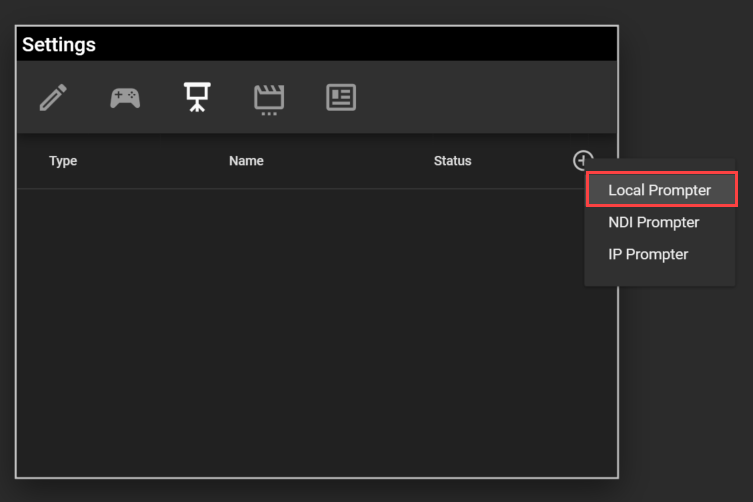753x502 pixels.
Task: Click the circular plus add-prompter icon
Action: tap(583, 160)
